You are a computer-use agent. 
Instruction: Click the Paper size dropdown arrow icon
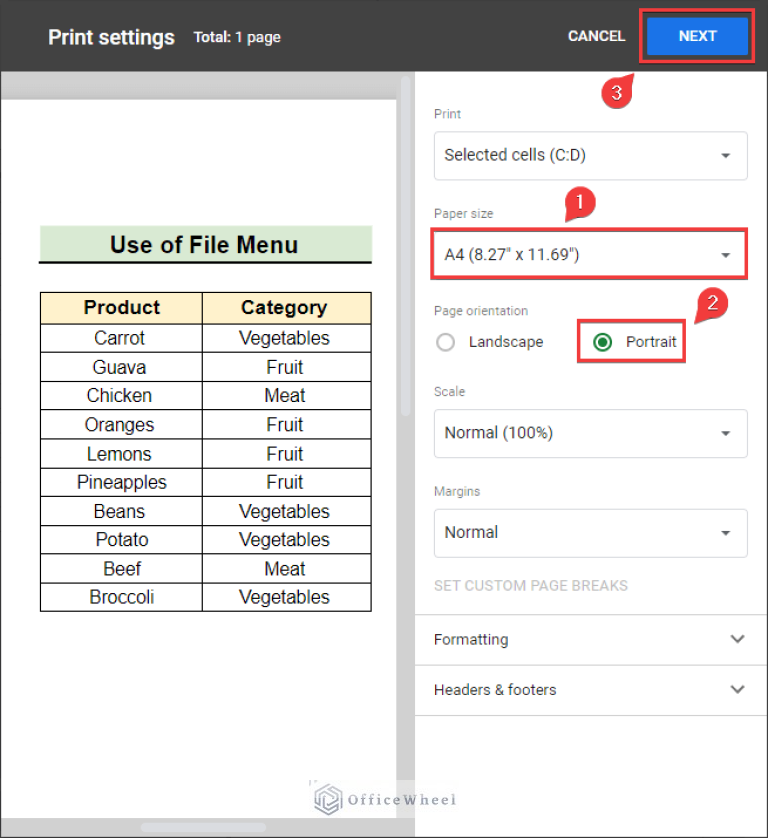click(726, 256)
